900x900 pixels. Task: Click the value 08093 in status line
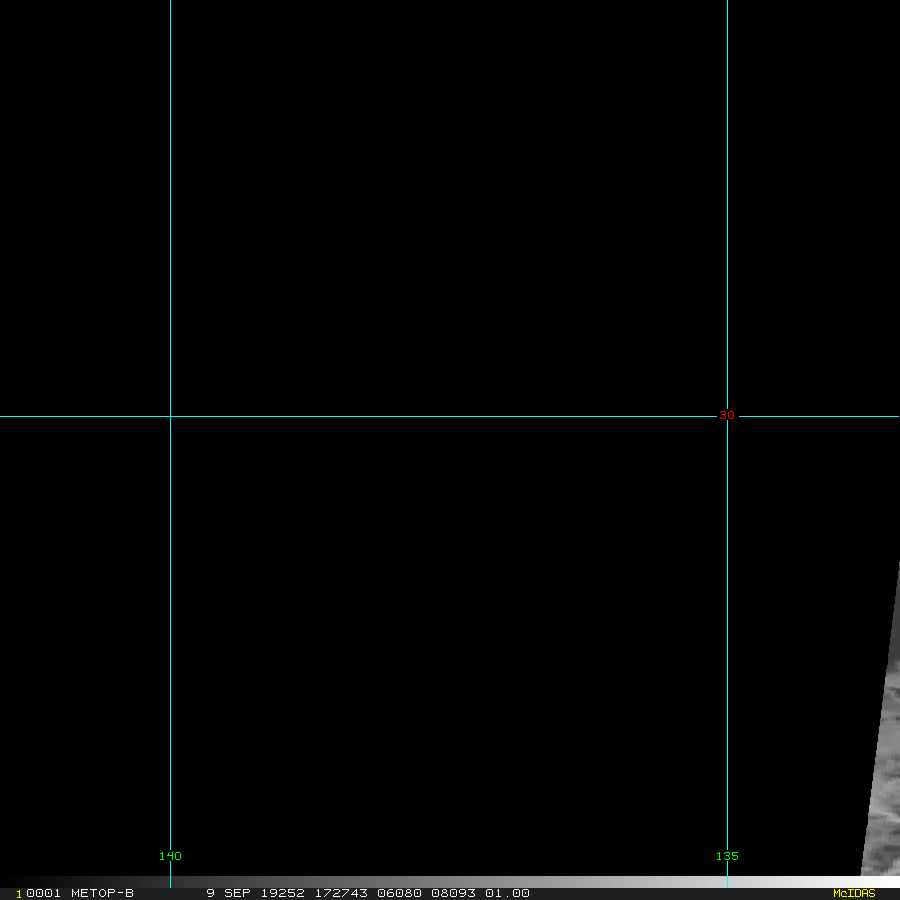point(453,893)
